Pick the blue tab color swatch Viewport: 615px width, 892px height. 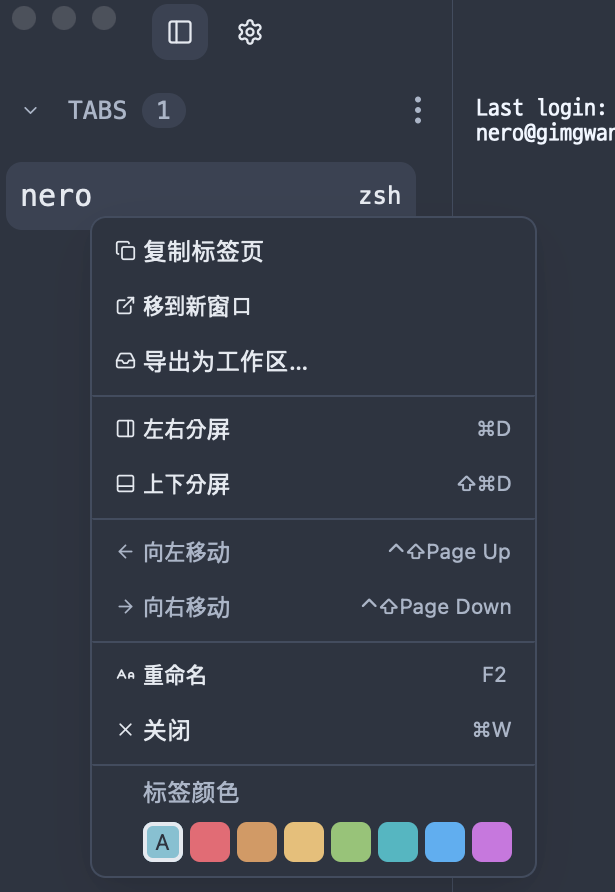coord(445,842)
